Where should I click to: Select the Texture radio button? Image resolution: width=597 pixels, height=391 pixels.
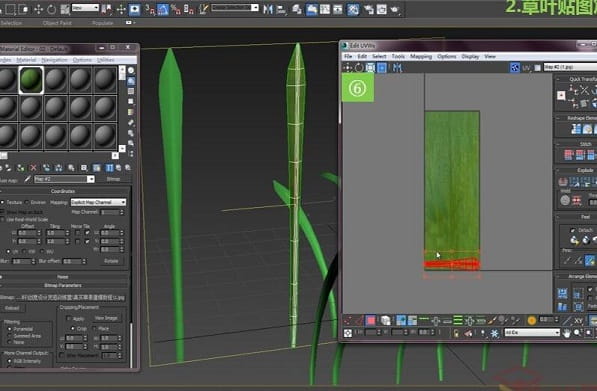[x=2, y=202]
